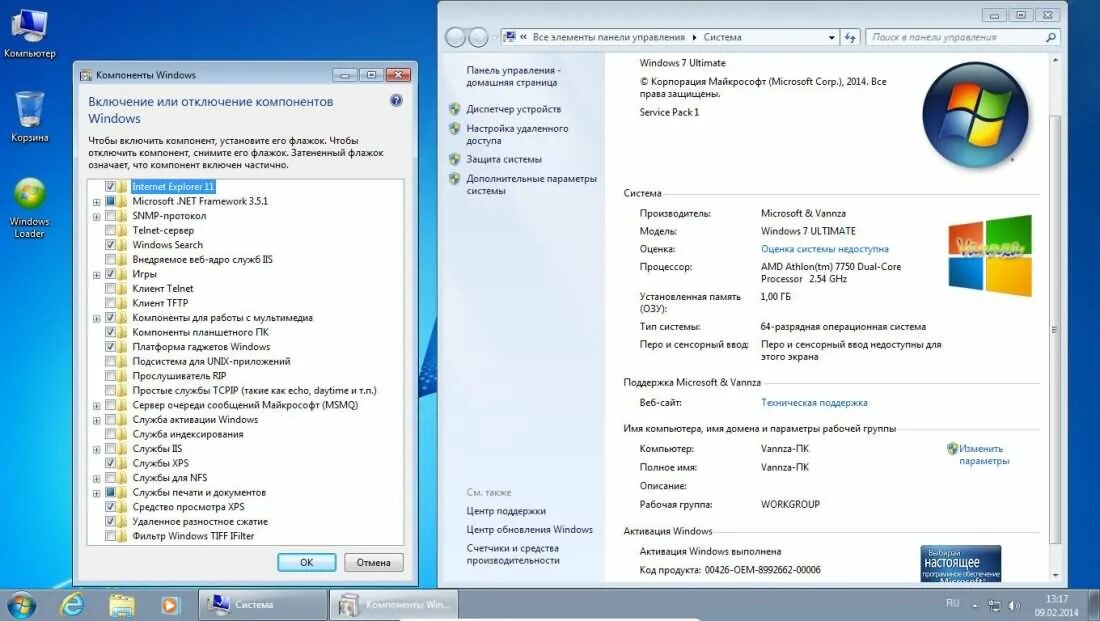Click the OK button
This screenshot has height=621, width=1100.
click(x=307, y=562)
